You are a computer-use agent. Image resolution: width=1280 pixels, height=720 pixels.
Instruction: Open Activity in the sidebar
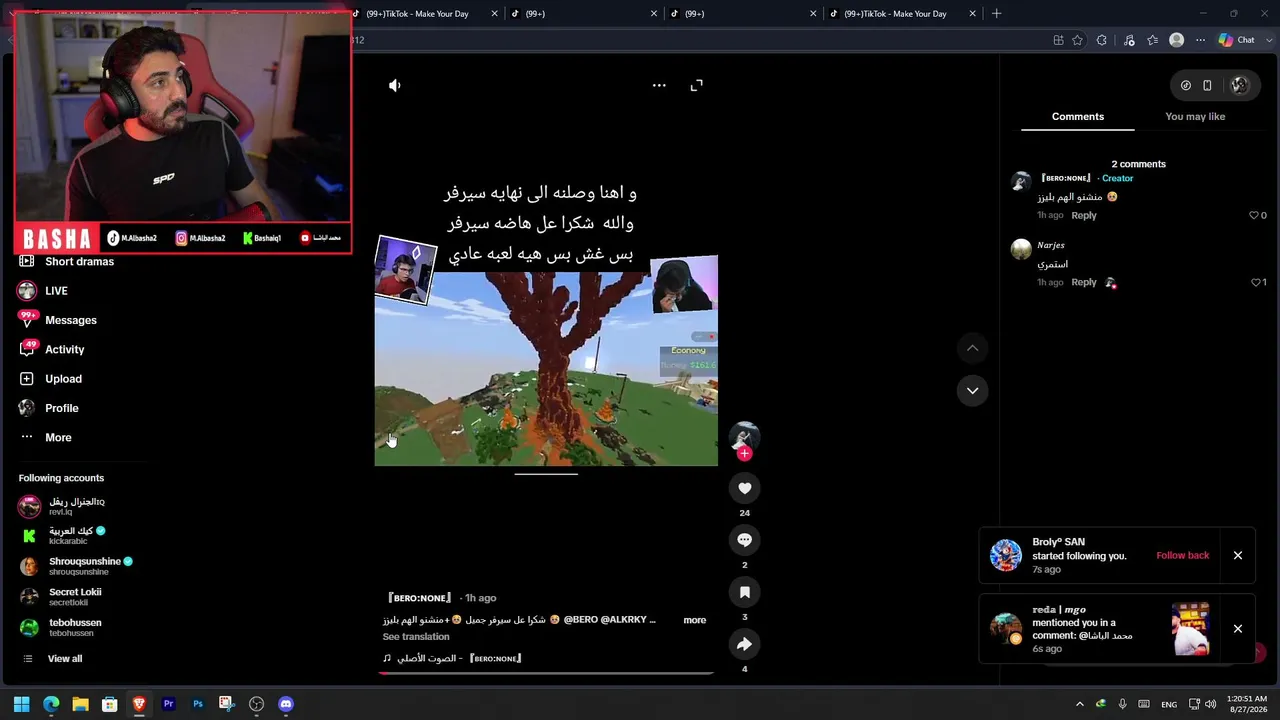point(65,350)
